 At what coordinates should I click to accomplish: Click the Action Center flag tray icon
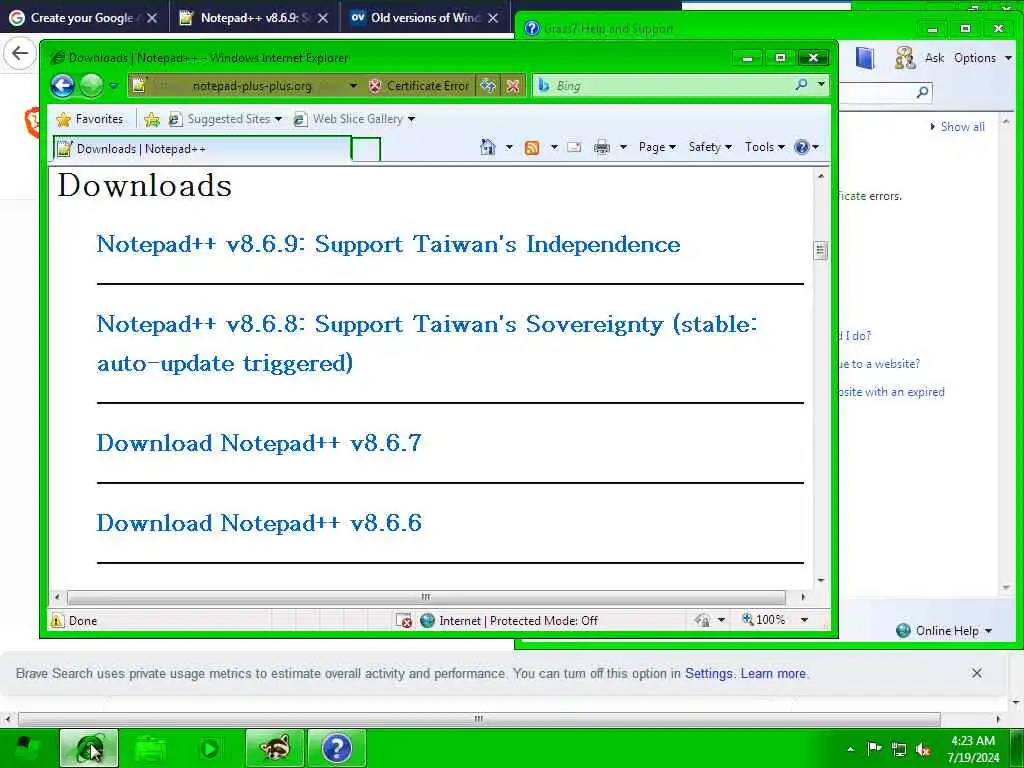tap(874, 748)
